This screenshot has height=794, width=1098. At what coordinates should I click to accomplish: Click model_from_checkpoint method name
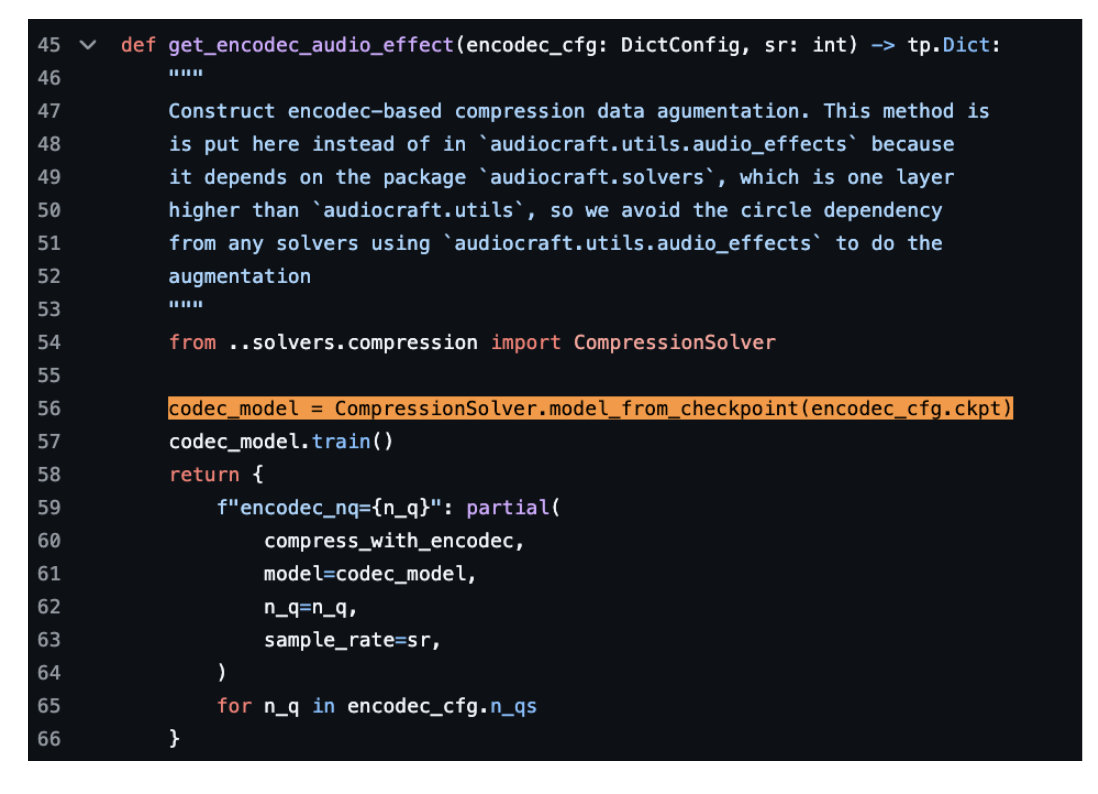(x=674, y=408)
